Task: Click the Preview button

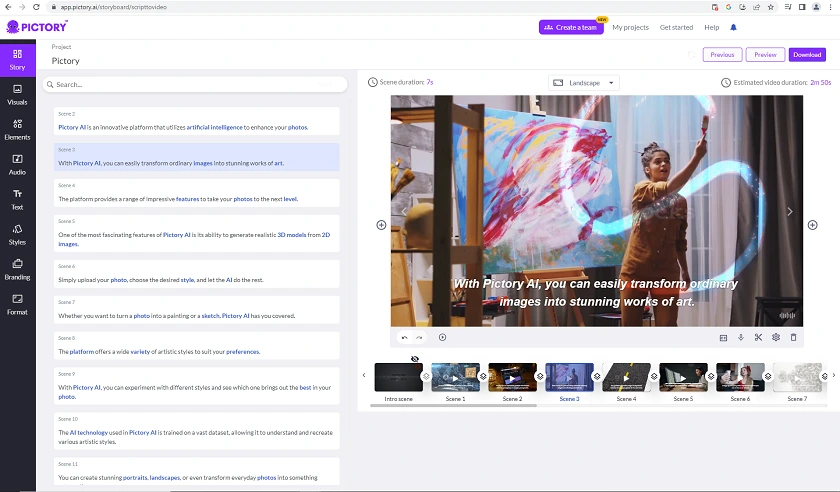Action: coord(765,55)
